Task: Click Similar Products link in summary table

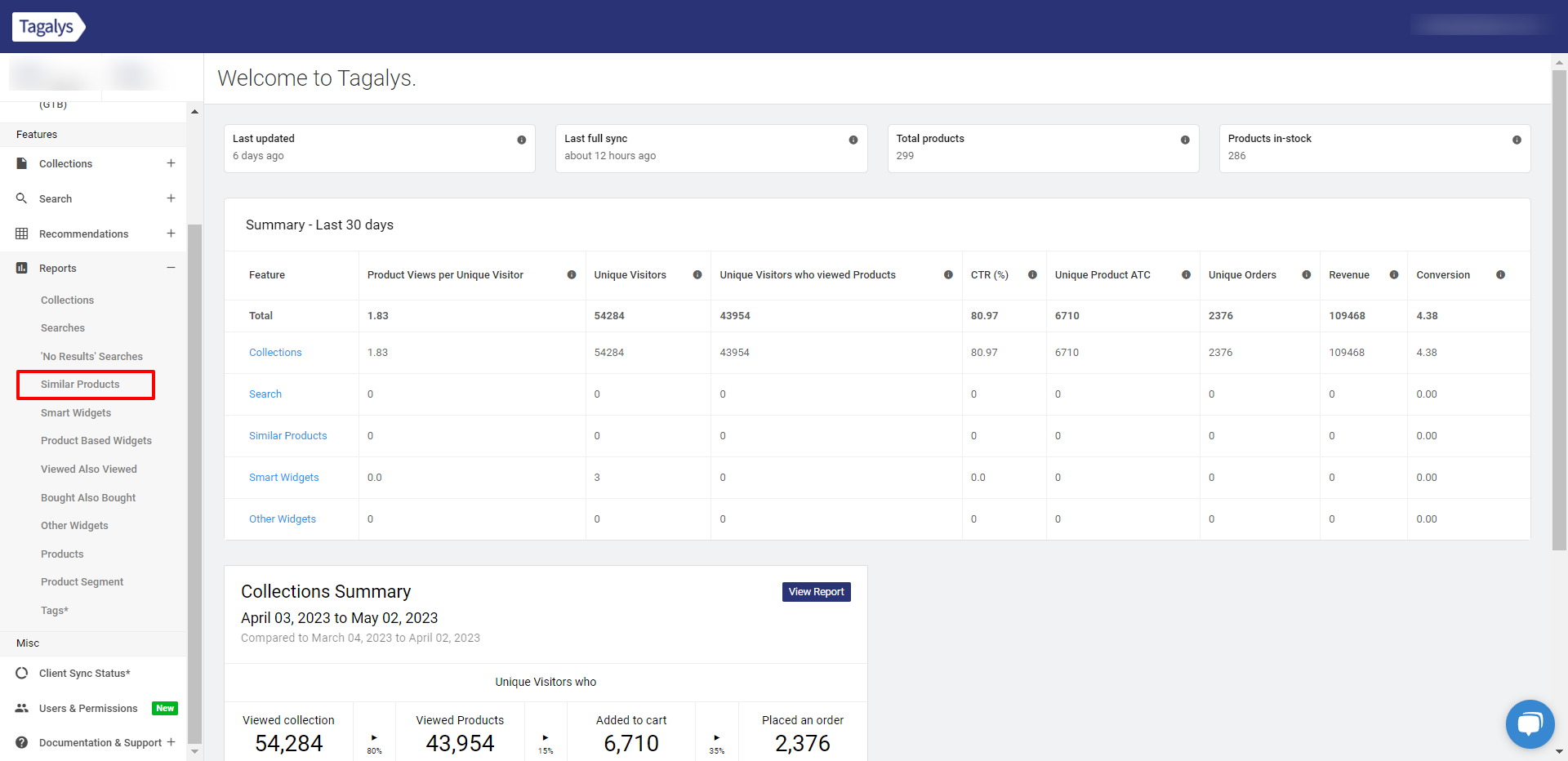Action: (287, 435)
